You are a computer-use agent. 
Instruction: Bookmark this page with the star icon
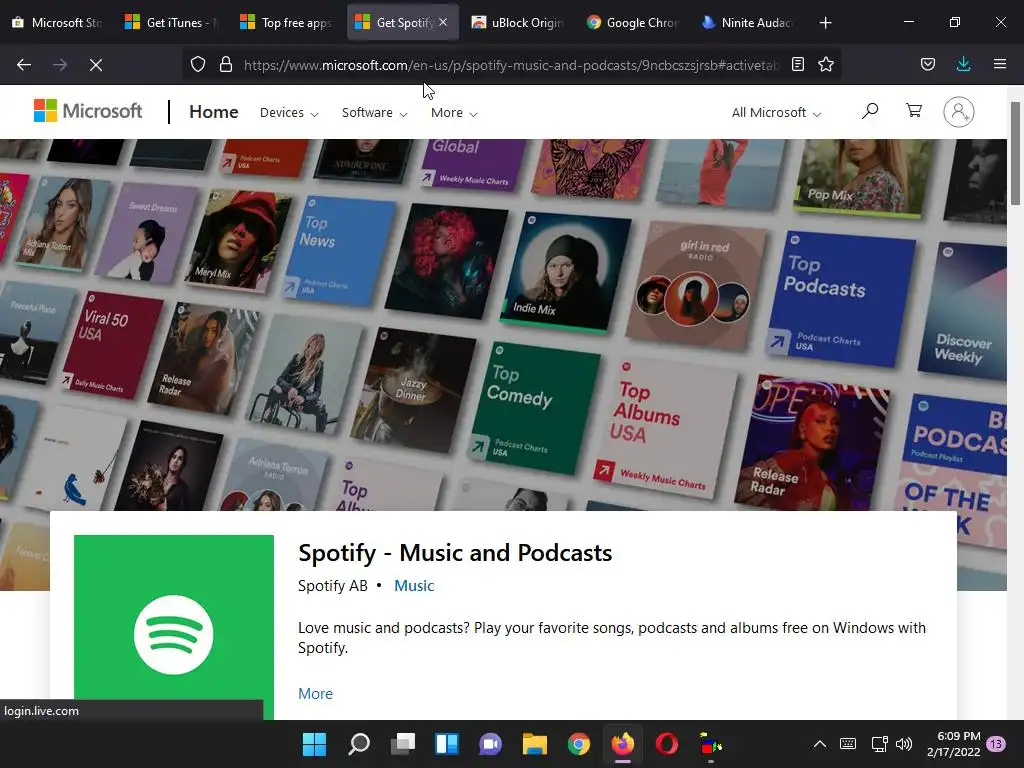[826, 64]
